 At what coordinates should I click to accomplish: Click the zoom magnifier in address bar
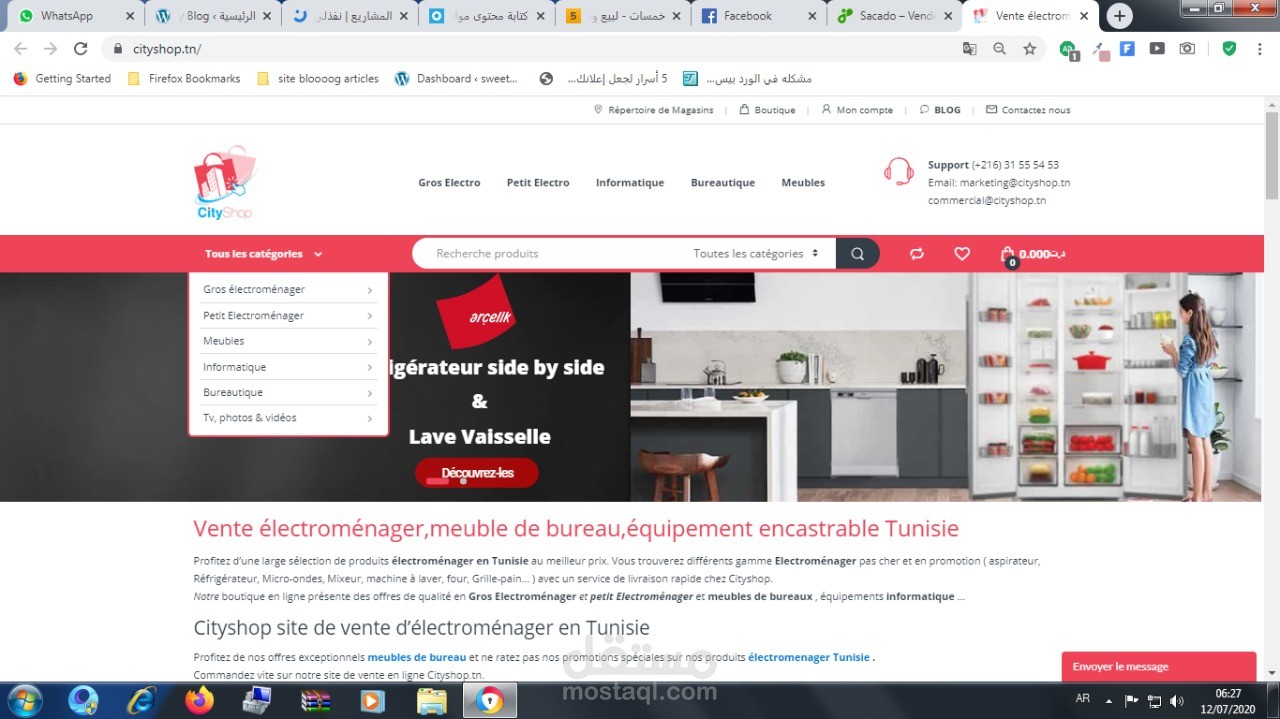click(x=999, y=48)
